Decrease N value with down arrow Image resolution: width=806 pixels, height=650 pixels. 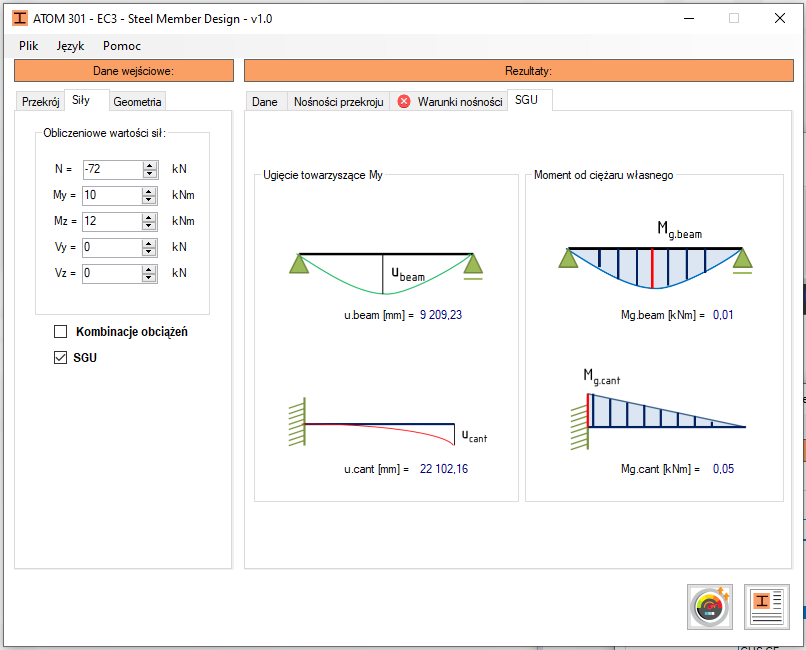coord(150,174)
